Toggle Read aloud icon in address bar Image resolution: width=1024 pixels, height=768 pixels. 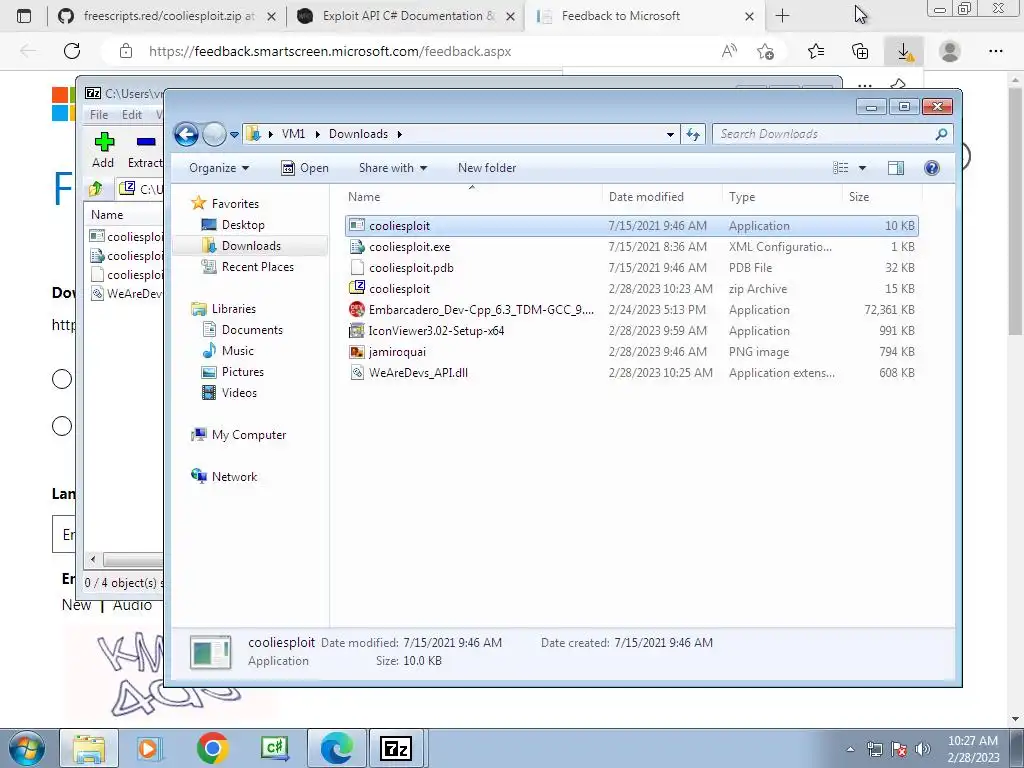tap(729, 51)
